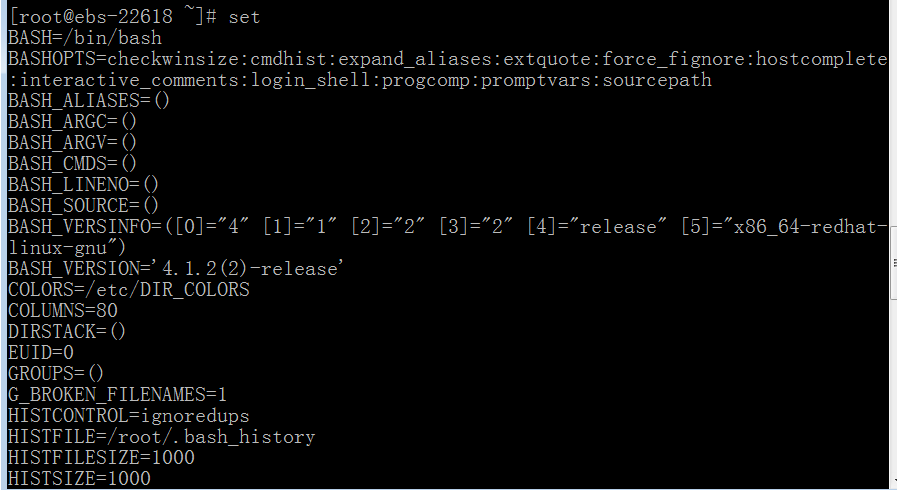Click the COLUMNS=80 line
The height and width of the screenshot is (490, 897).
coord(63,310)
